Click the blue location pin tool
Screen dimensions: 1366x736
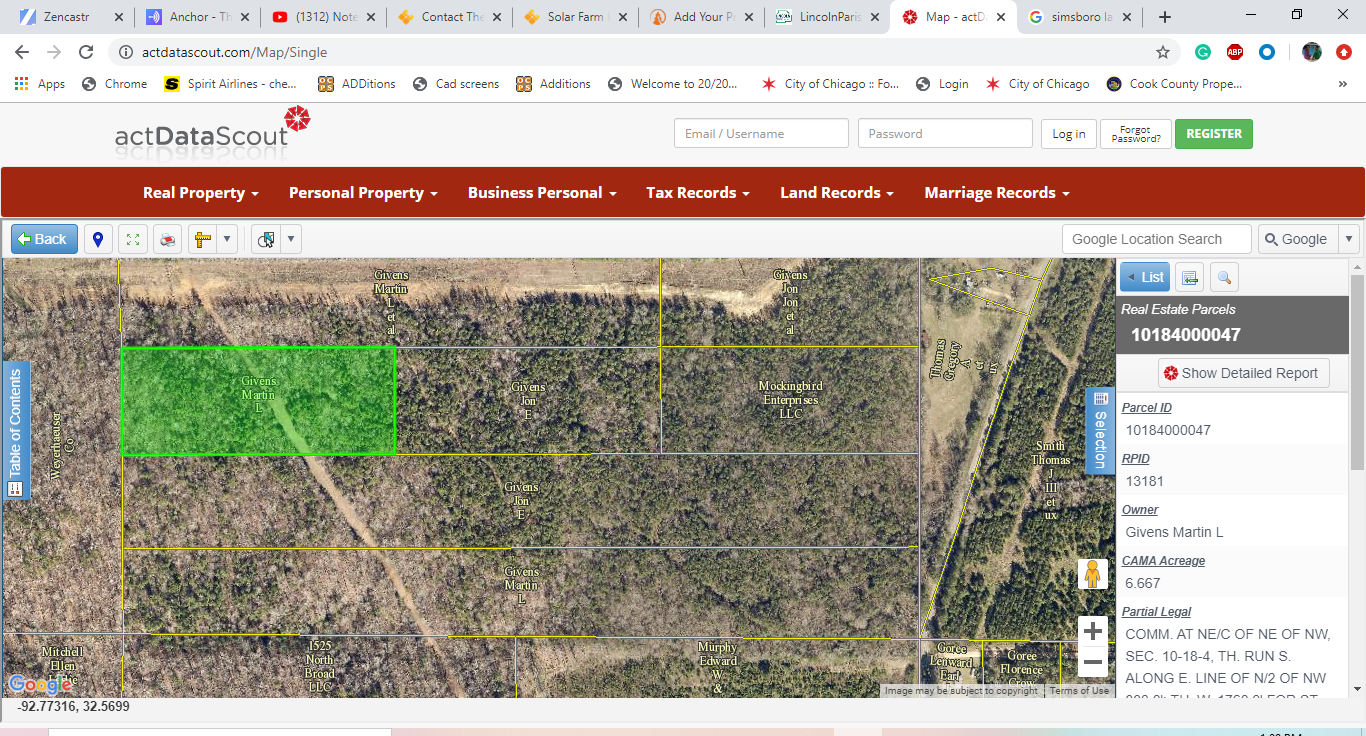[x=98, y=239]
